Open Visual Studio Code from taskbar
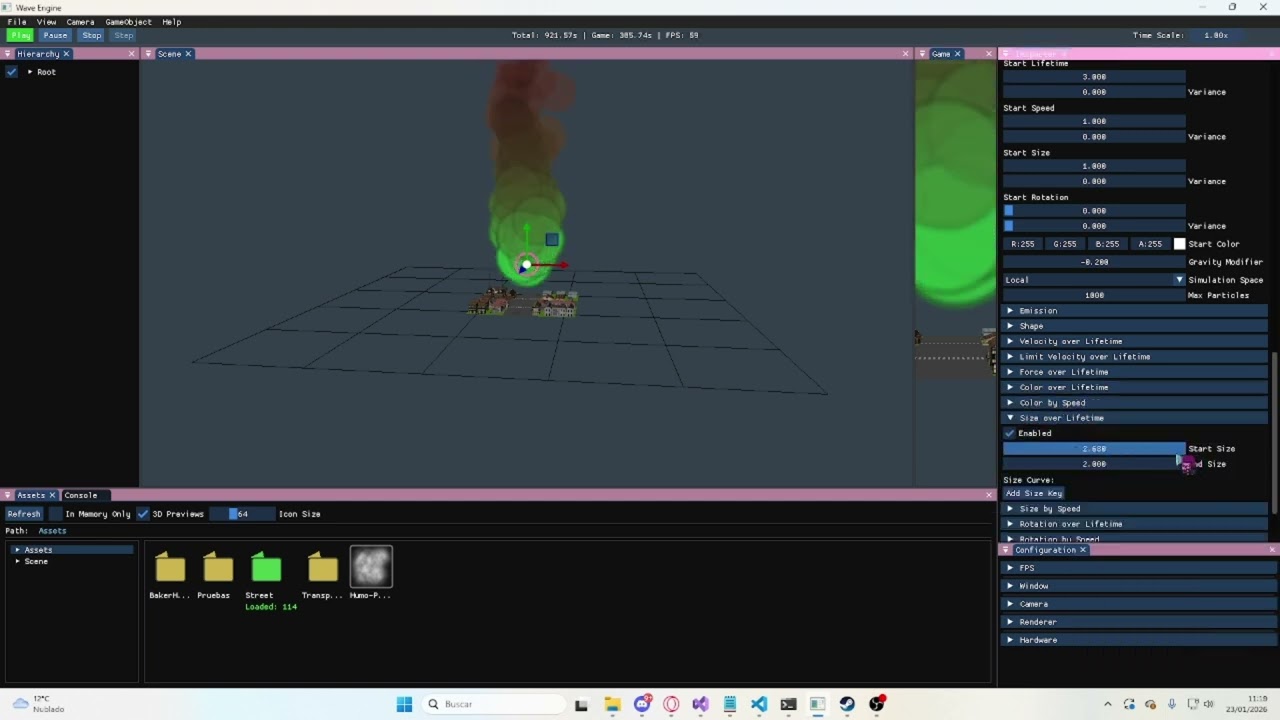The height and width of the screenshot is (720, 1280). [759, 704]
